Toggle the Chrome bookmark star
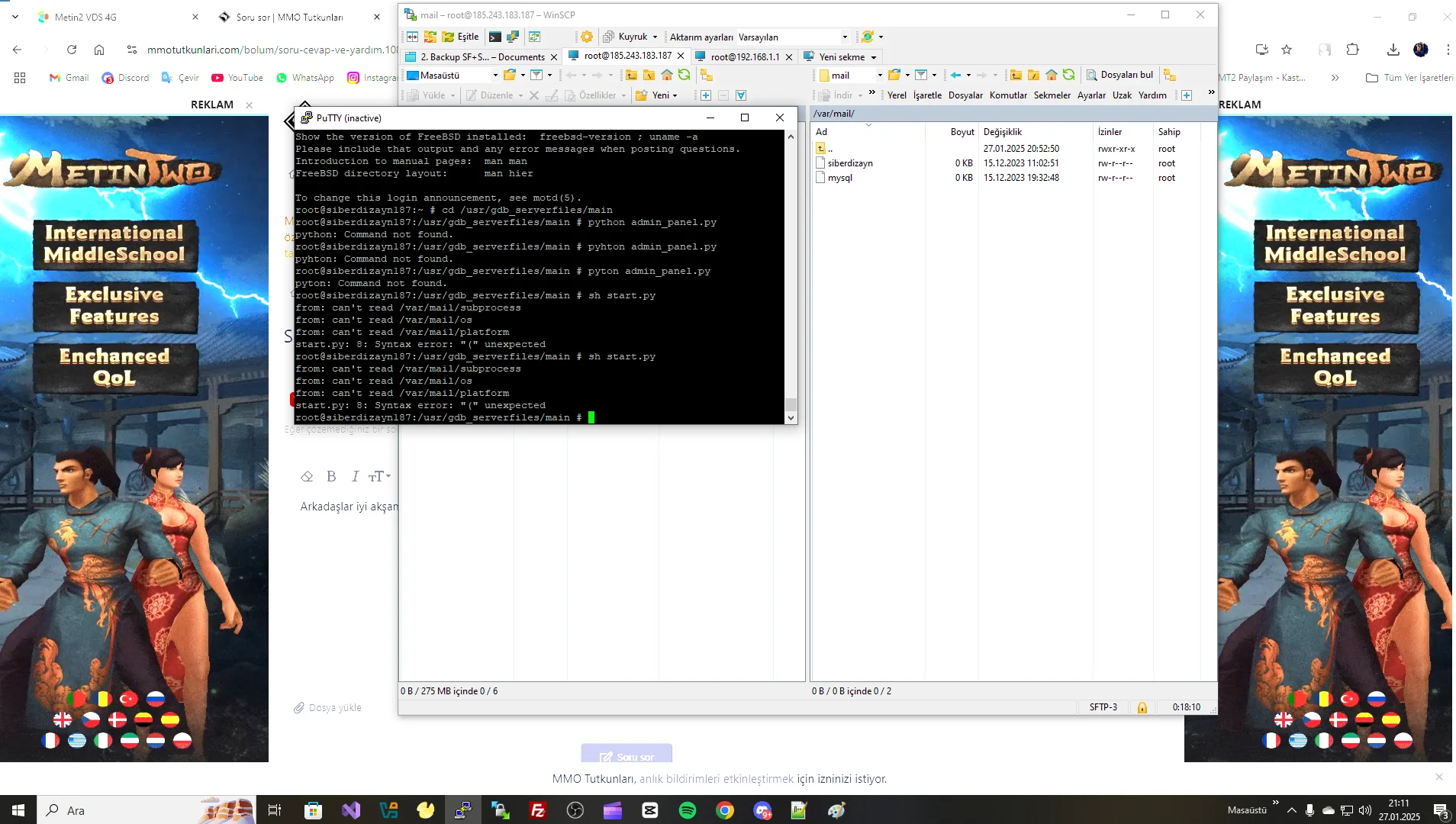The height and width of the screenshot is (824, 1456). click(x=1288, y=50)
